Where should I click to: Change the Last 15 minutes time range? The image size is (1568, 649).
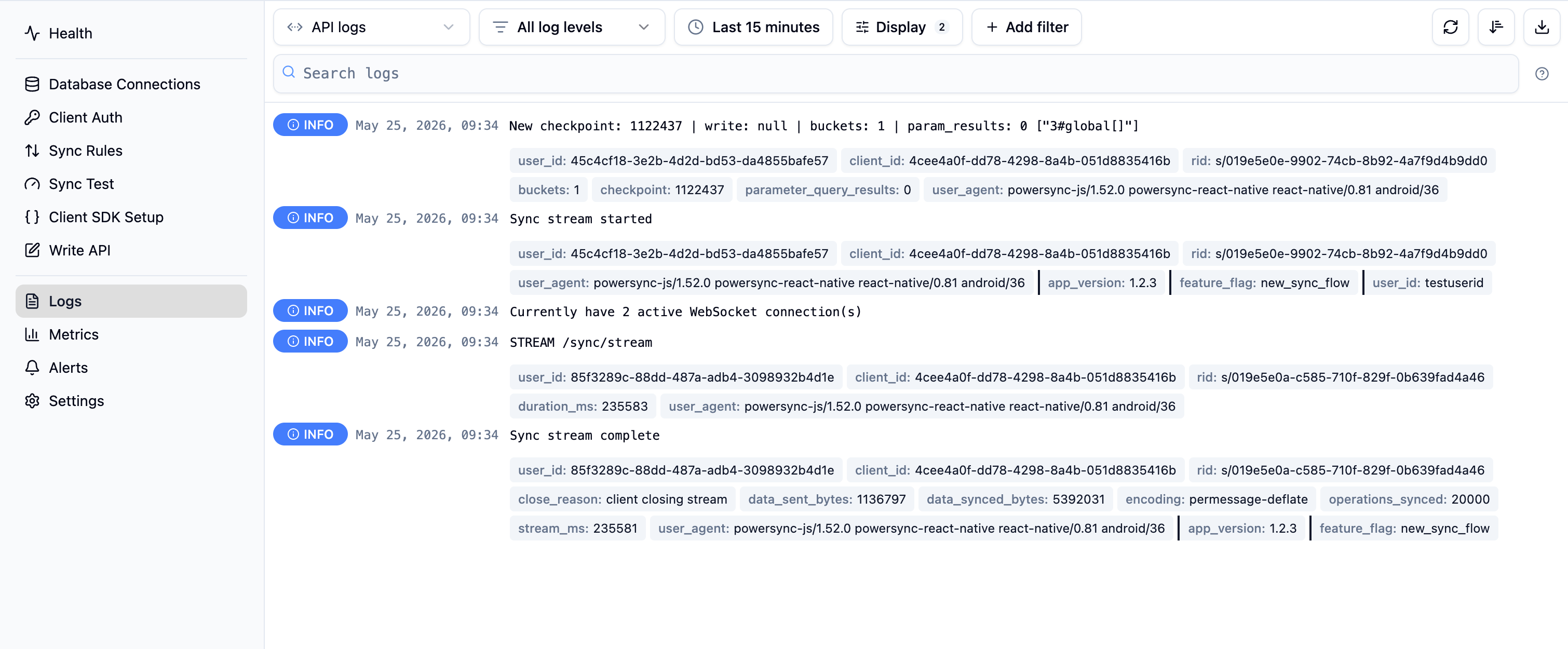[x=753, y=27]
